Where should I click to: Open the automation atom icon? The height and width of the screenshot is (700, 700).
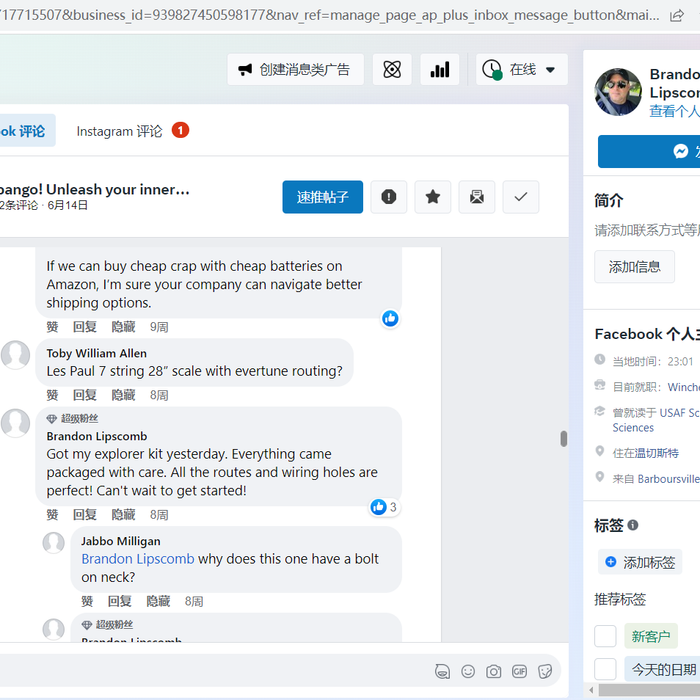tap(392, 70)
